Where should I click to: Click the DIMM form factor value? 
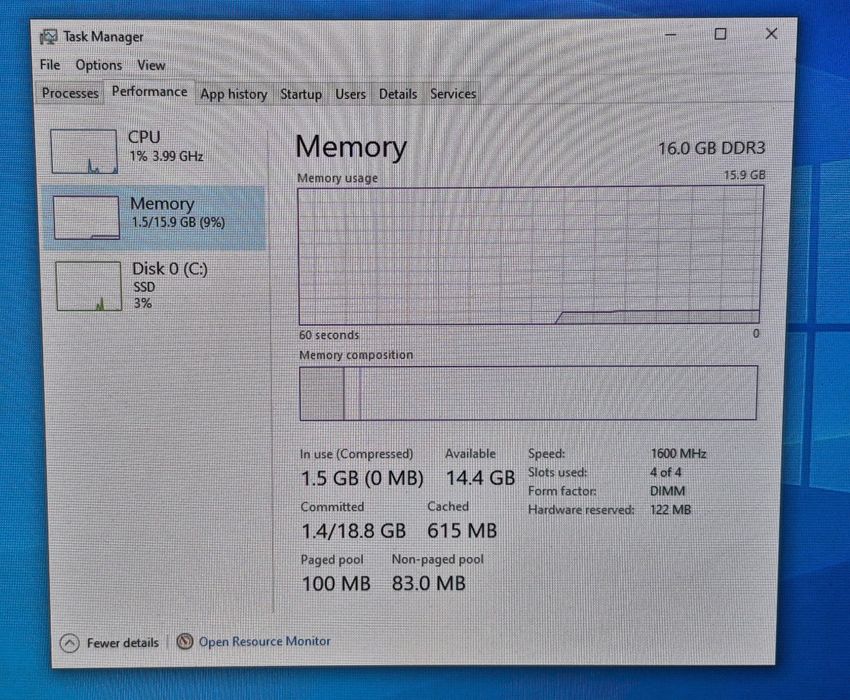pyautogui.click(x=667, y=491)
